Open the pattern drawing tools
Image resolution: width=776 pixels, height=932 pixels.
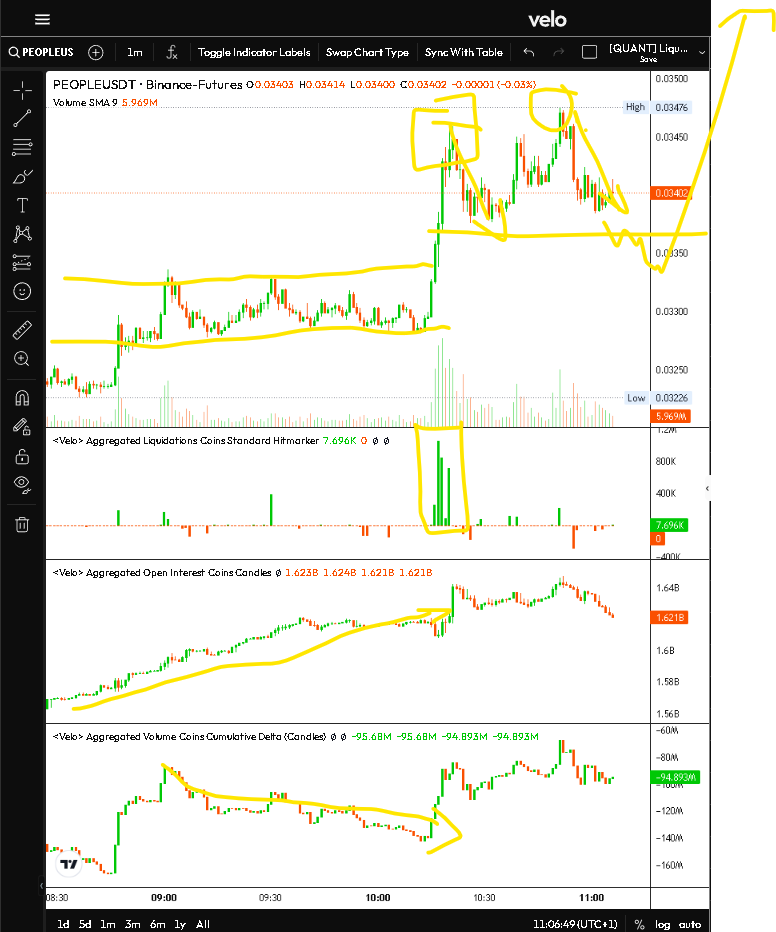pos(23,234)
